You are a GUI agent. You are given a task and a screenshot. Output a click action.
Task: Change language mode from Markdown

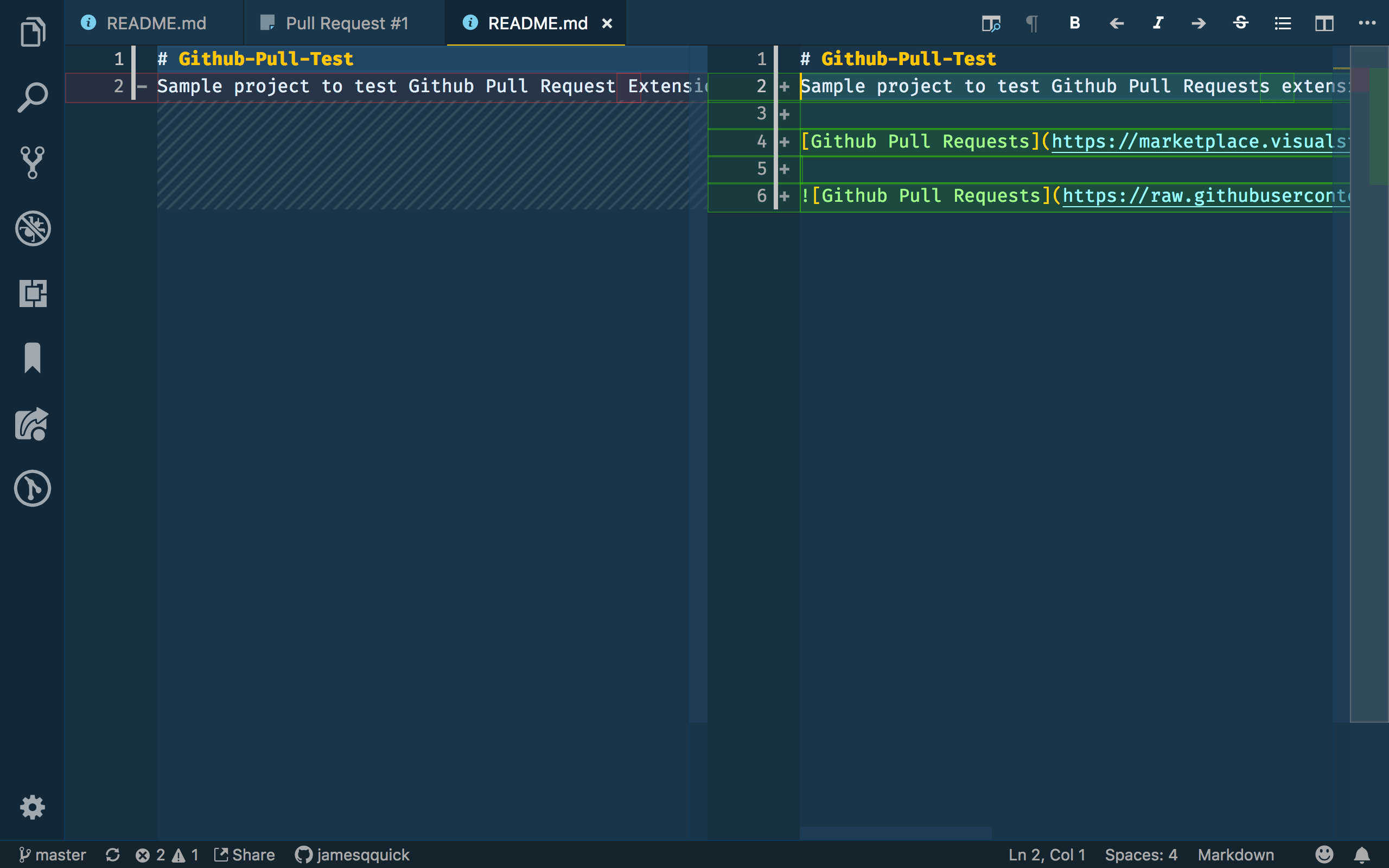click(x=1236, y=855)
